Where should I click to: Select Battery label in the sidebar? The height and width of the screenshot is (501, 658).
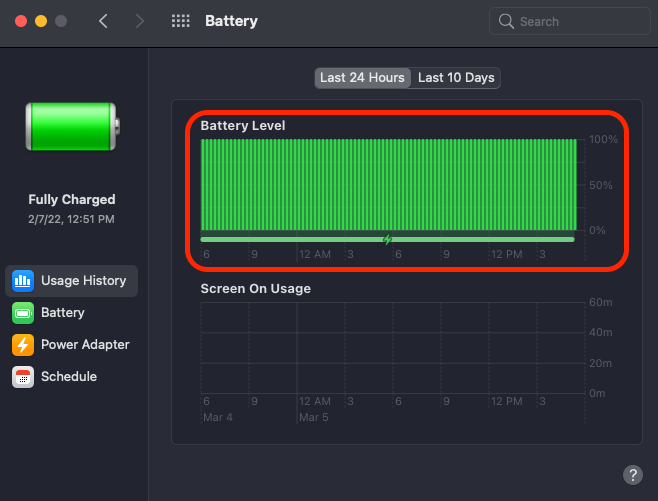(63, 313)
